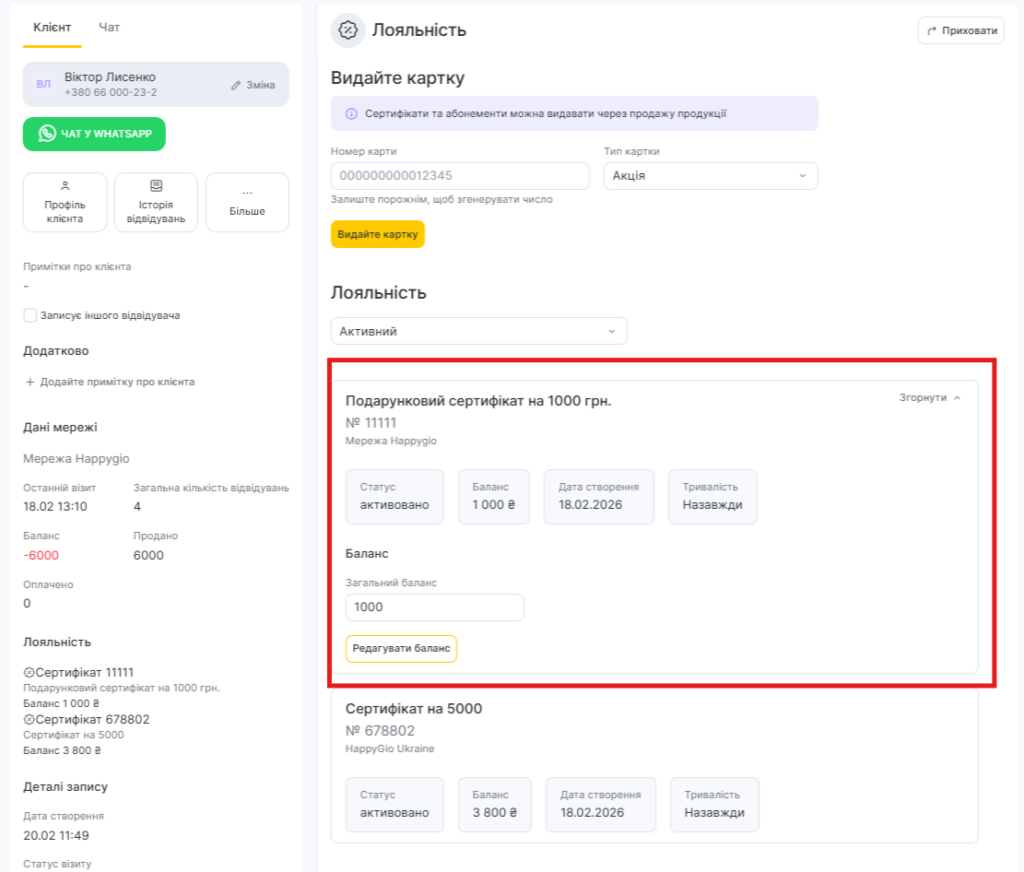Select the Клієнт tab

(x=52, y=27)
